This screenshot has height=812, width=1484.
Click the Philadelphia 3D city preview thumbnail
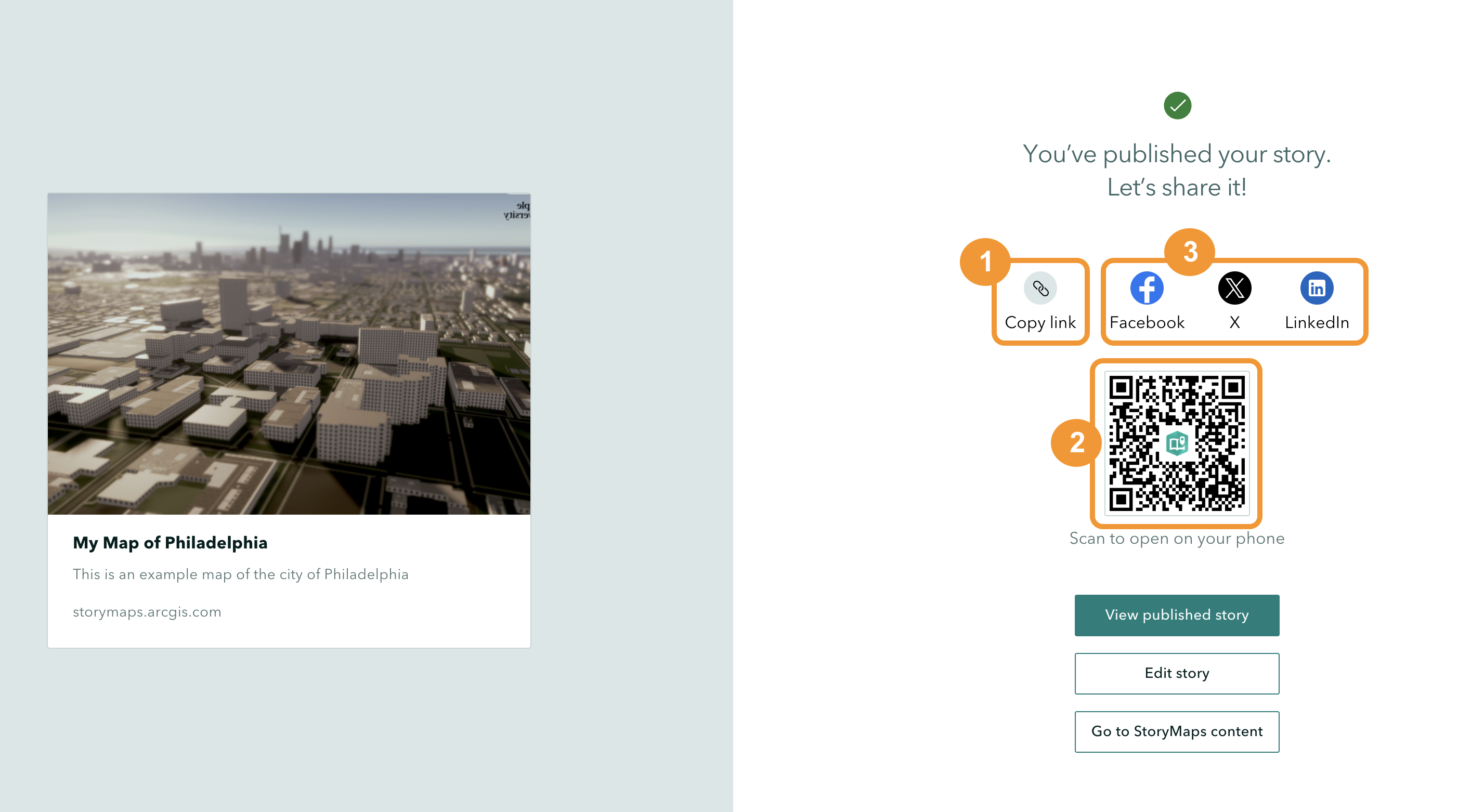click(x=289, y=353)
